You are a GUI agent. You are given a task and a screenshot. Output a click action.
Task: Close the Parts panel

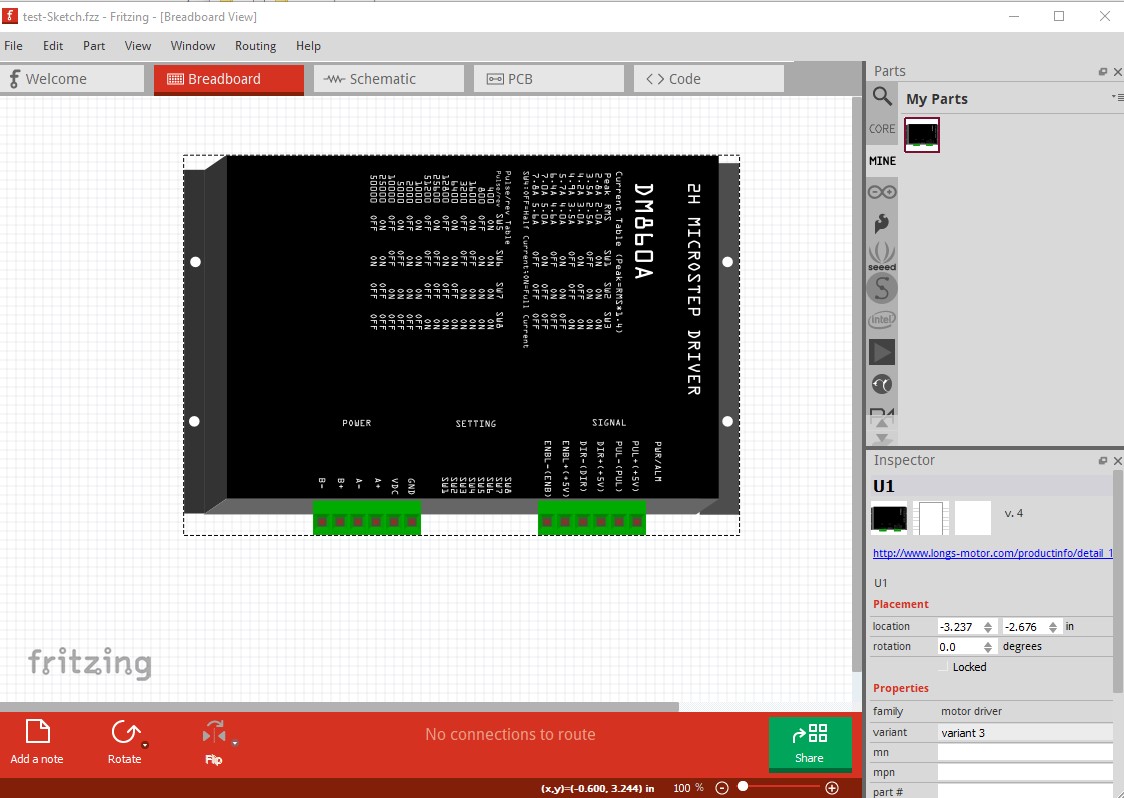coord(1117,72)
